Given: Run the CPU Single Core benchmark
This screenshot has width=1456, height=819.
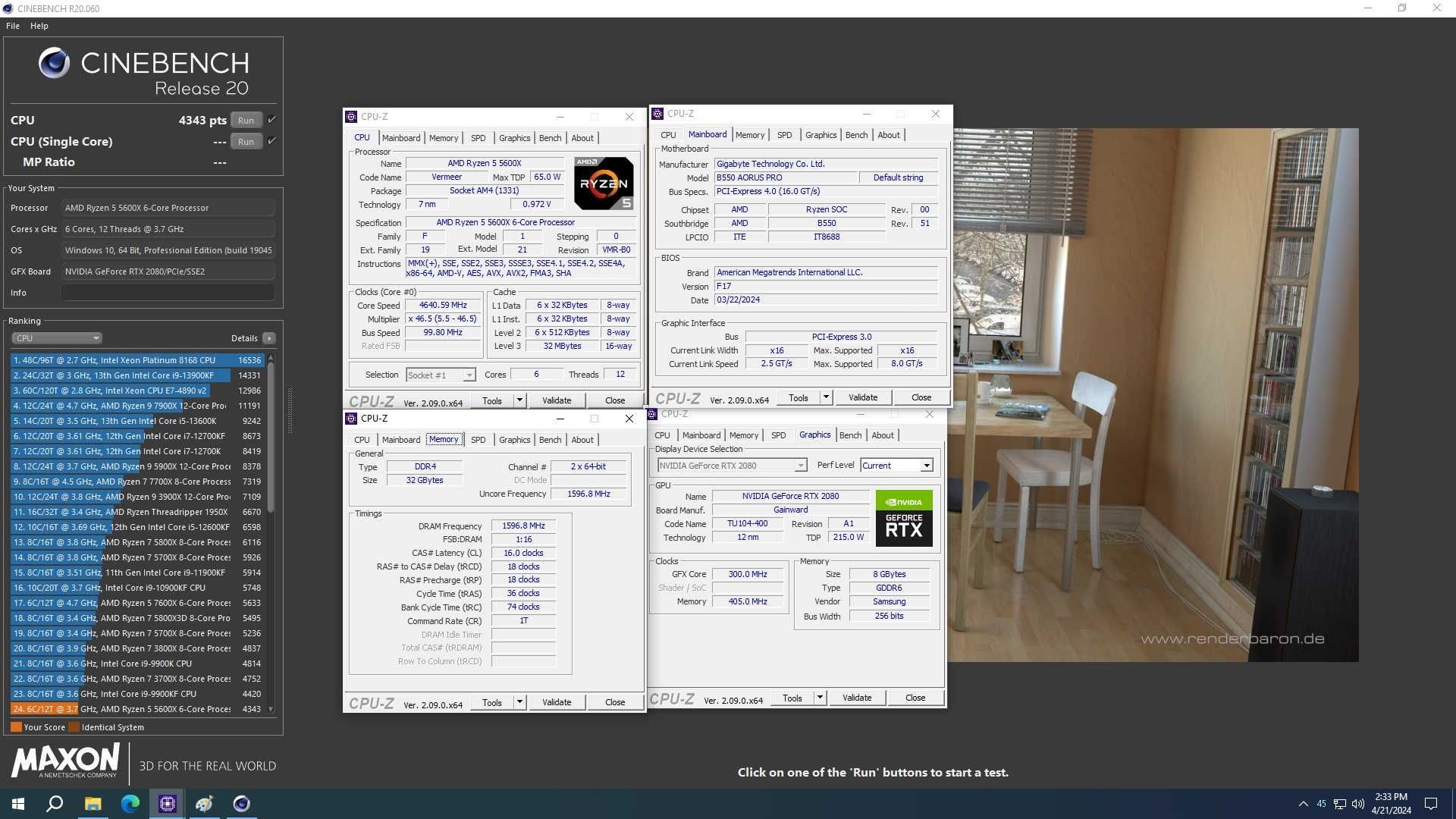Looking at the screenshot, I should pyautogui.click(x=246, y=141).
